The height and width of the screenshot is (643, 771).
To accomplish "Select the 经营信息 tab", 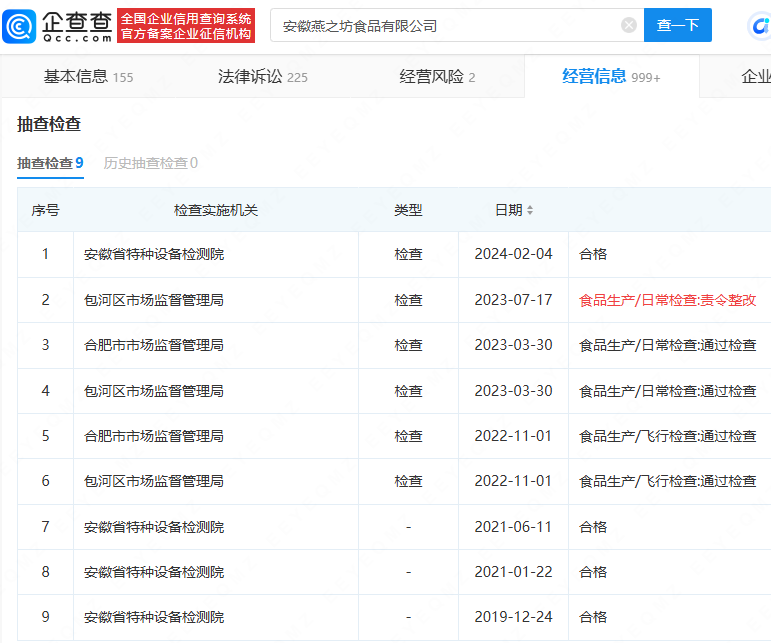I will pyautogui.click(x=610, y=77).
